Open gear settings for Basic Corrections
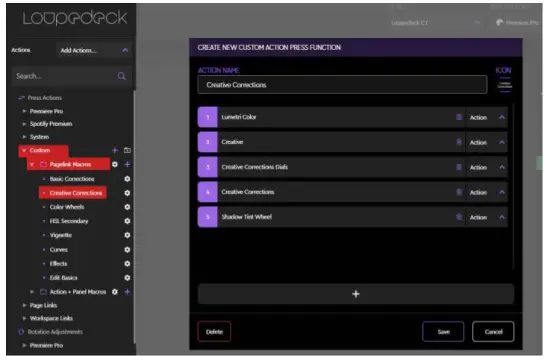 pos(127,179)
